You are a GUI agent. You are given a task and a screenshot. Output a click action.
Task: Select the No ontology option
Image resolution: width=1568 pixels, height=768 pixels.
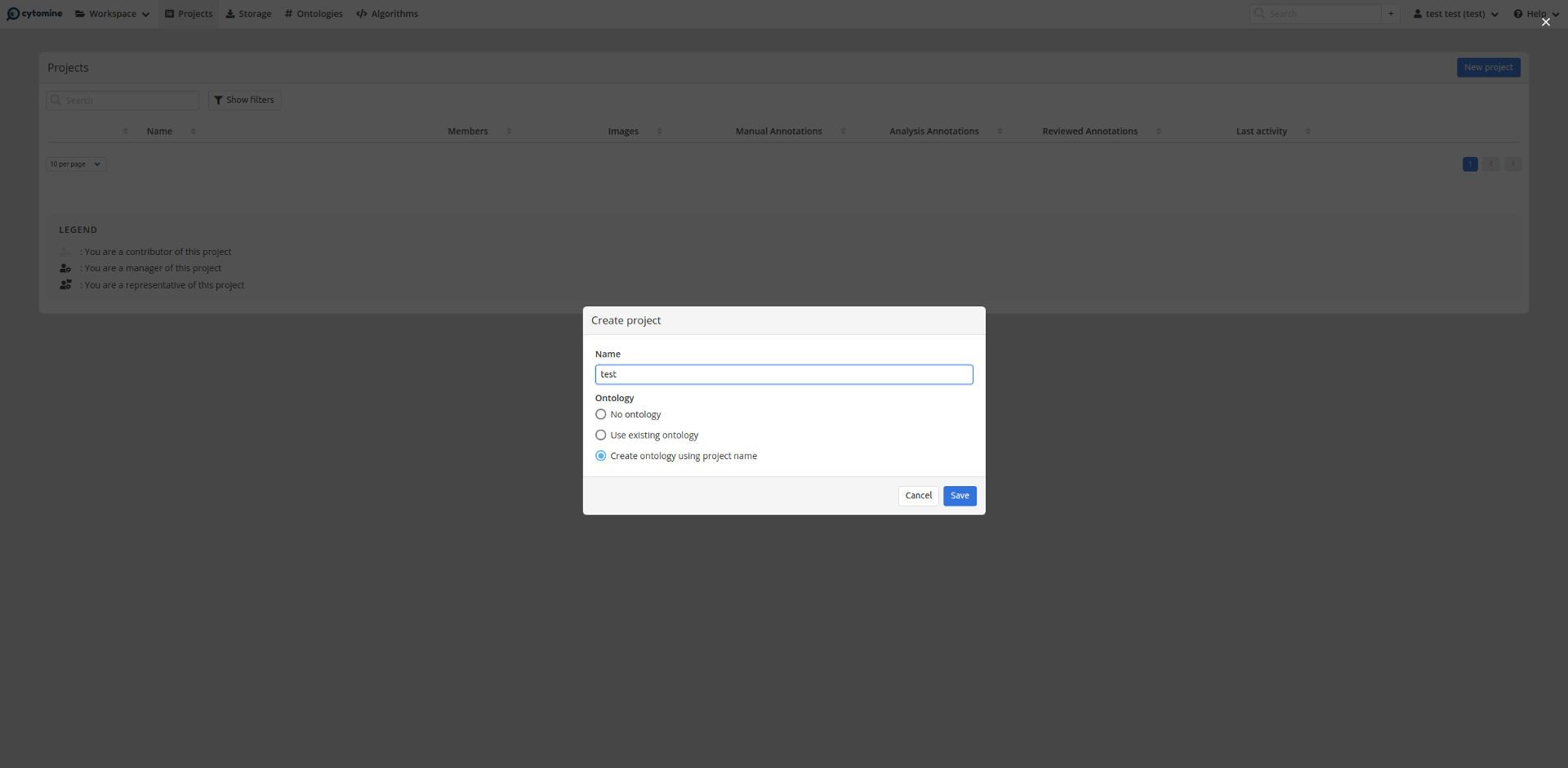tap(601, 414)
